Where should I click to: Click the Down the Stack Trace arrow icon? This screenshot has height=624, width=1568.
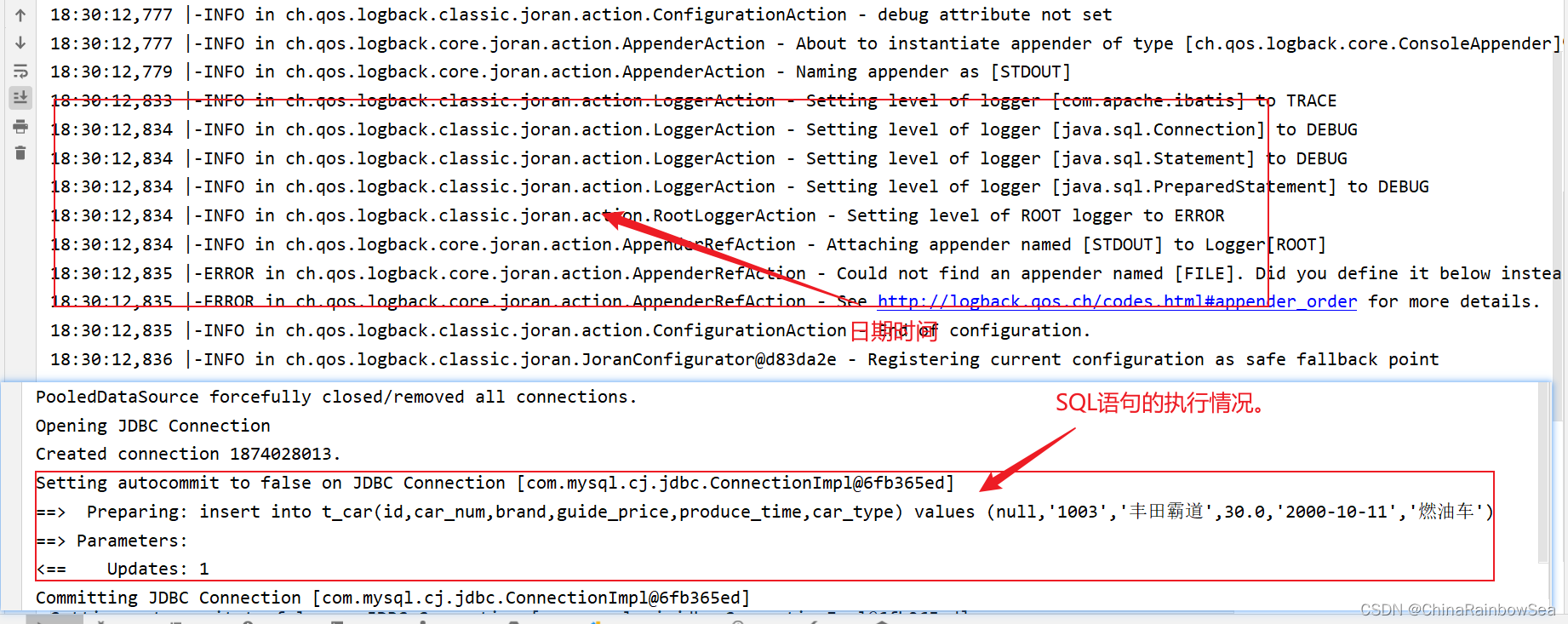pos(20,43)
